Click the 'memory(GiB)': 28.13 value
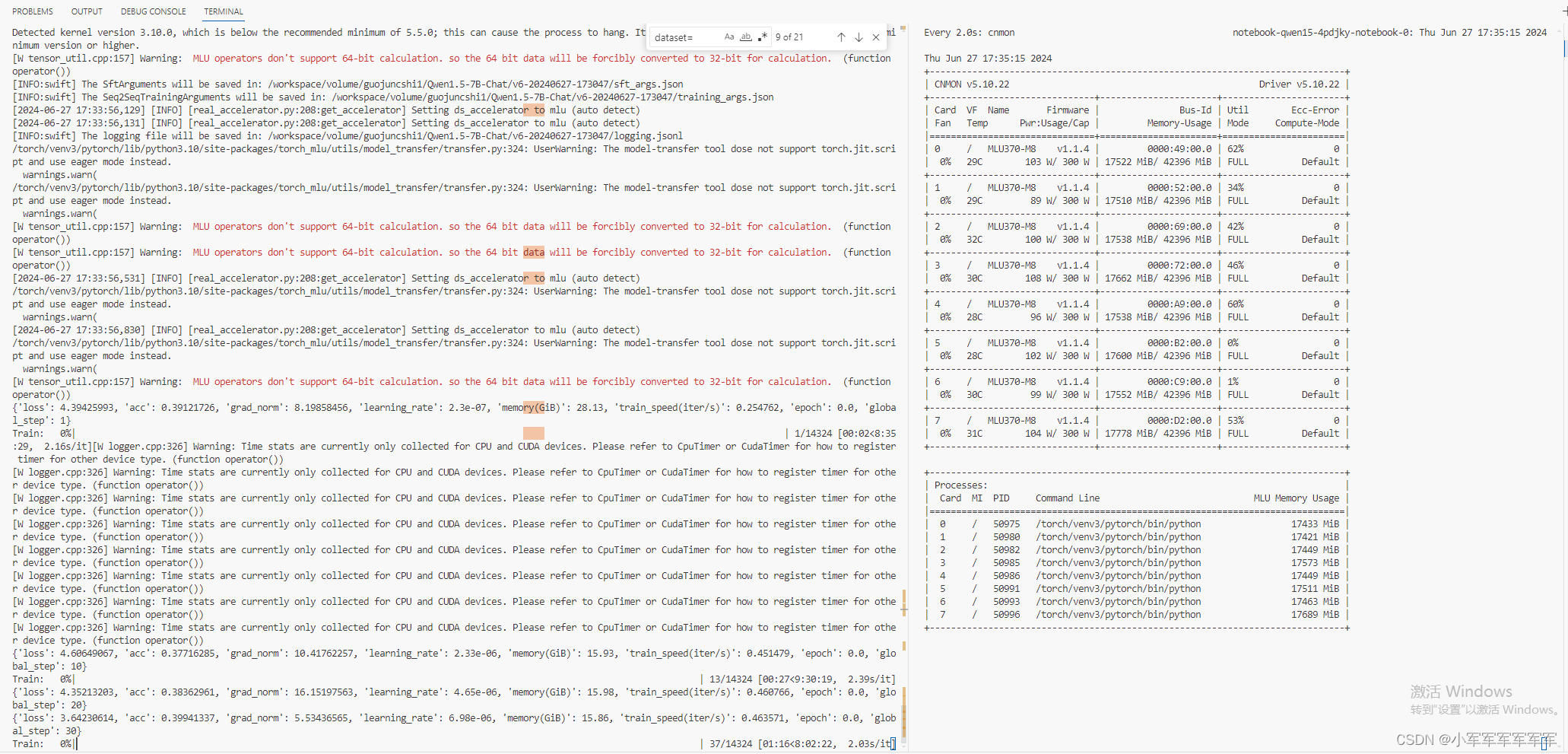The width and height of the screenshot is (1568, 754). [551, 407]
